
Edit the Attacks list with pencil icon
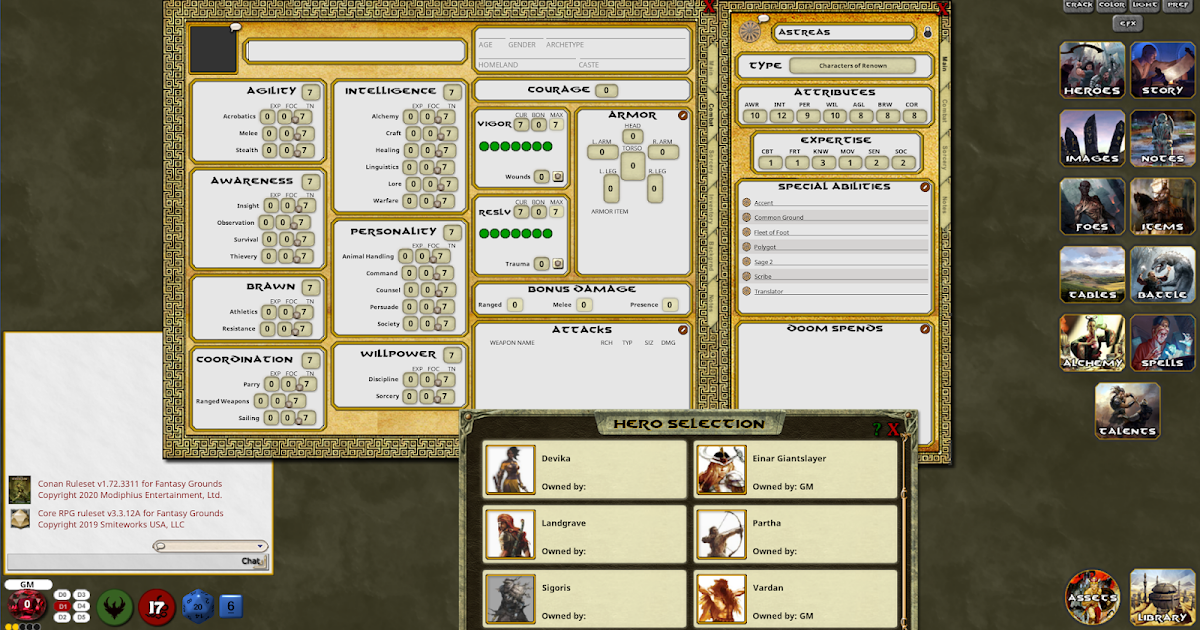[x=683, y=330]
